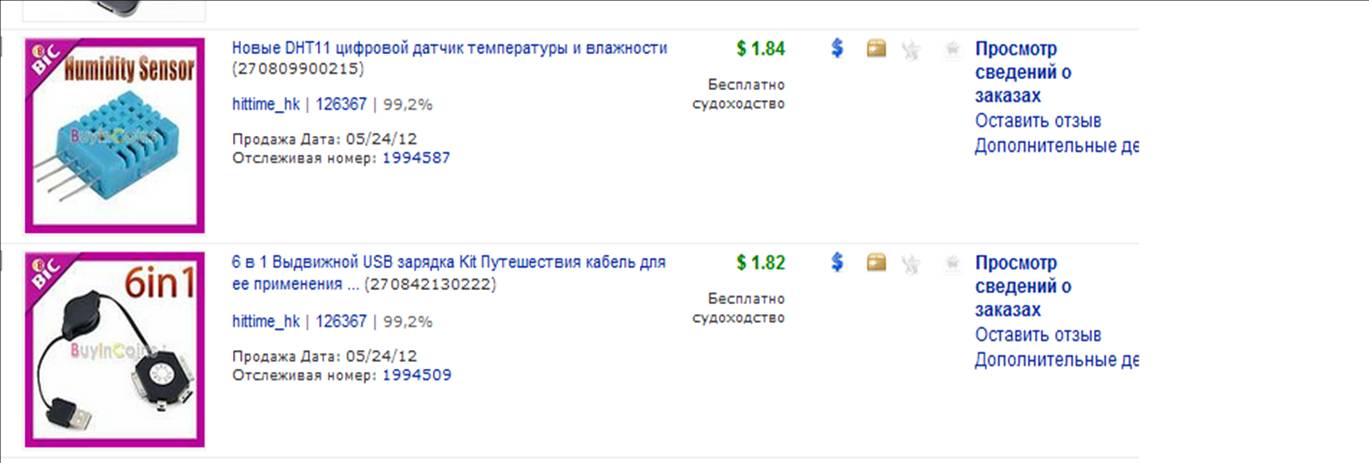Open the DHT11 humidity sensor thumbnail

tap(115, 135)
